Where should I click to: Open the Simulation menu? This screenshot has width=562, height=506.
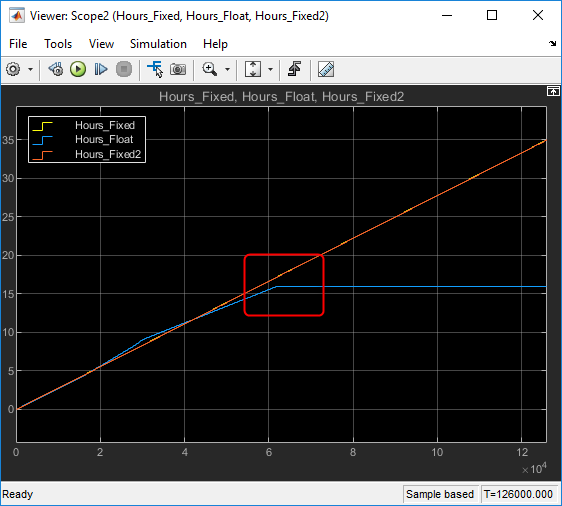pos(158,44)
